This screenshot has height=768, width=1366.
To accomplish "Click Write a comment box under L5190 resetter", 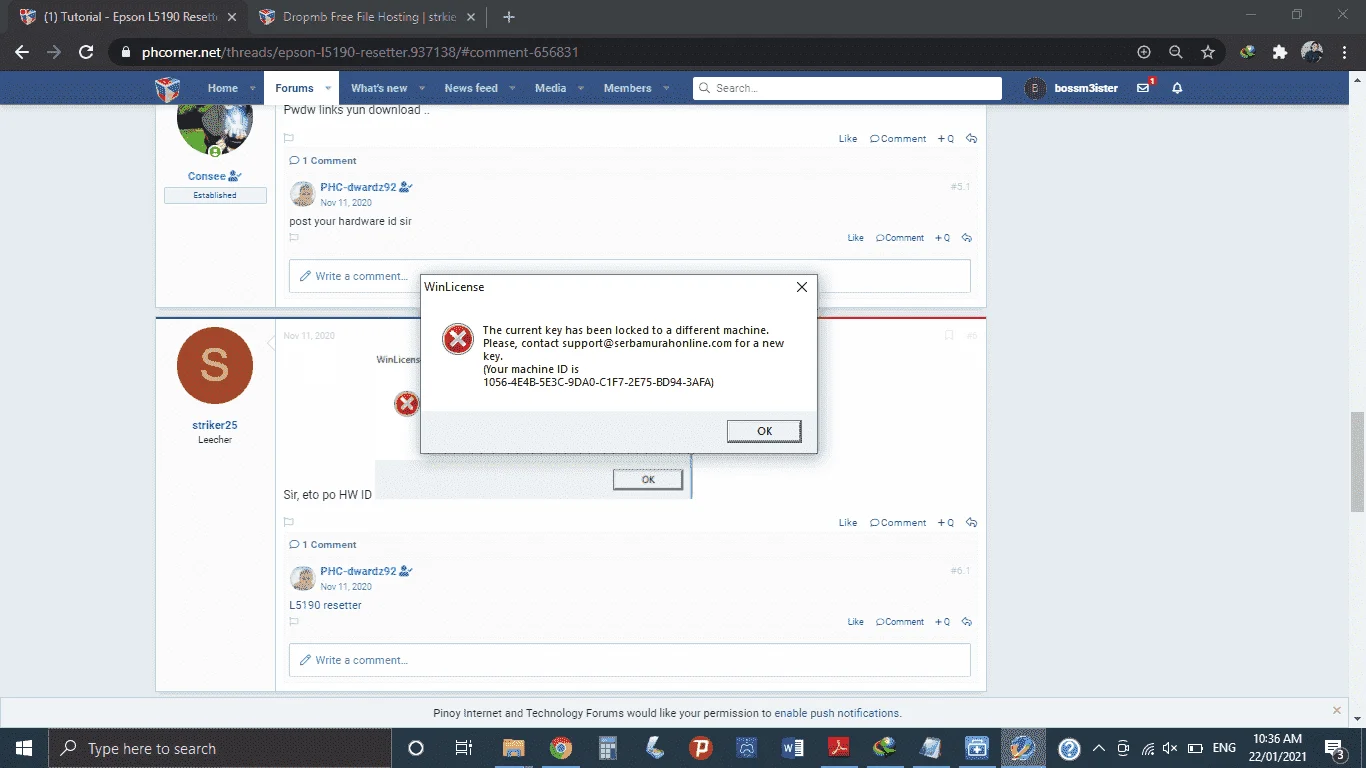I will 629,660.
